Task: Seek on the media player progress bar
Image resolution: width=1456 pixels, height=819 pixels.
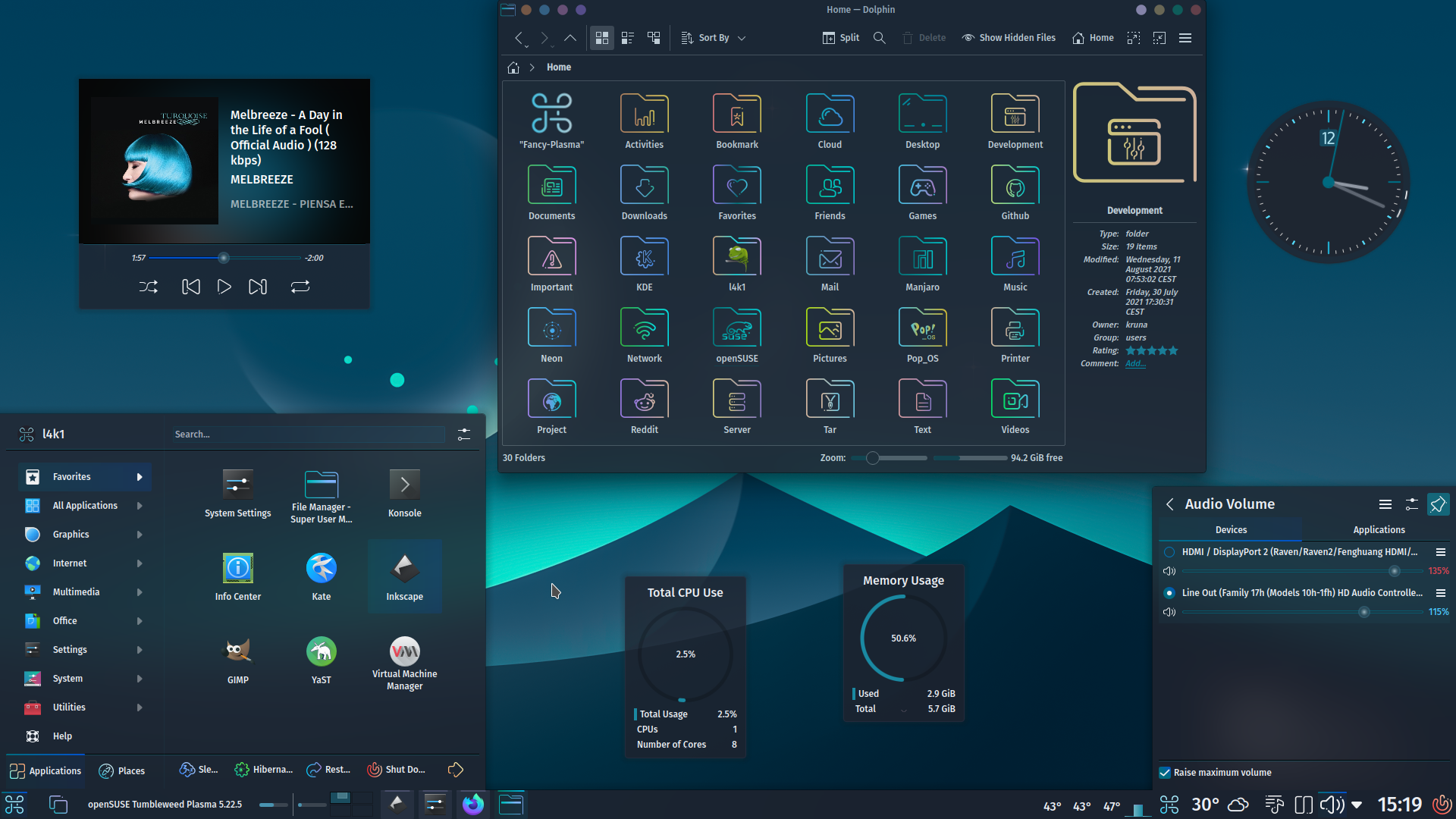Action: (x=224, y=258)
